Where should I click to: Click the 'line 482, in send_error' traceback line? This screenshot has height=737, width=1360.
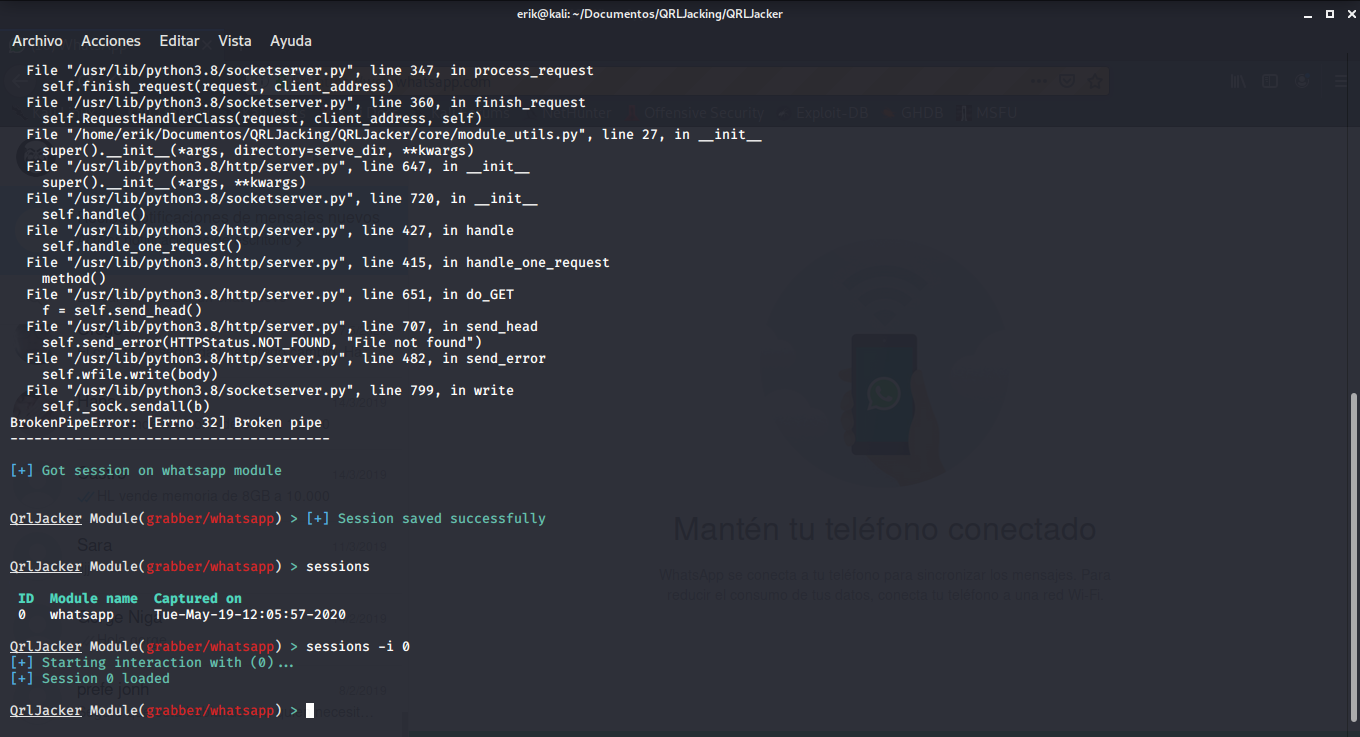286,358
